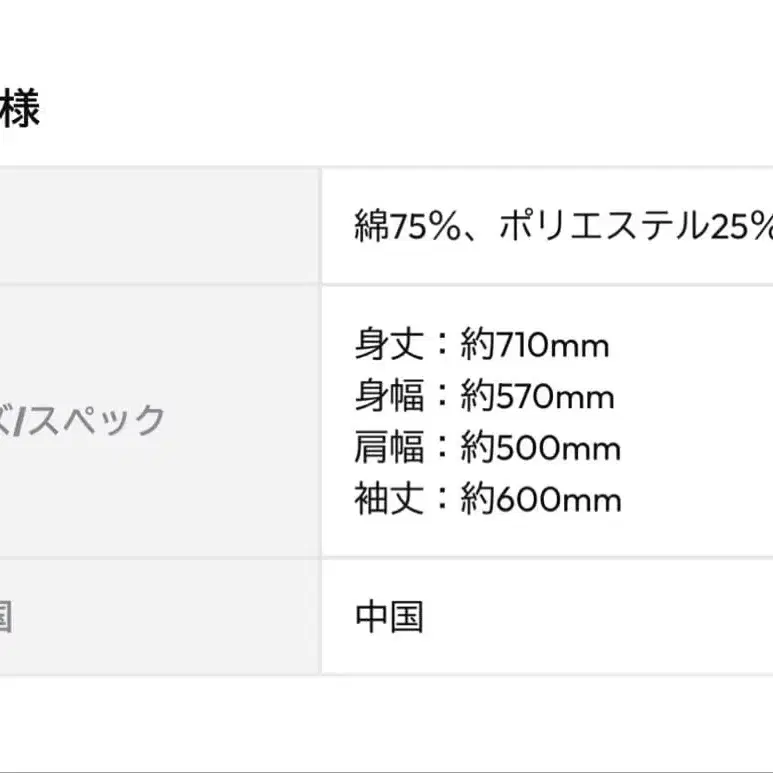Click the 袖丈：約600mm measurement line
Viewport: 773px width, 773px height.
click(x=488, y=499)
